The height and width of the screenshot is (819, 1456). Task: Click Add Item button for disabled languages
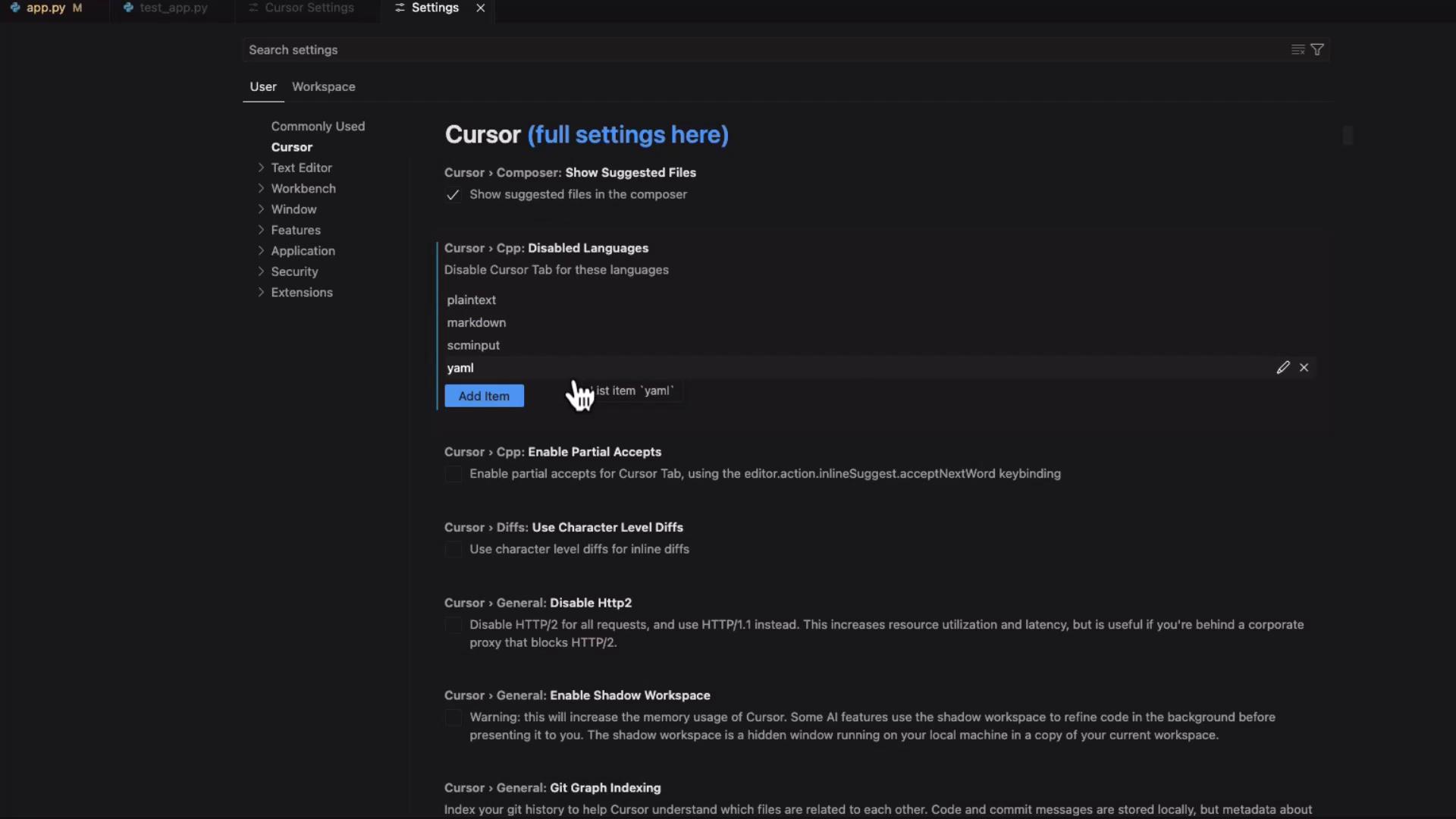[x=484, y=397]
